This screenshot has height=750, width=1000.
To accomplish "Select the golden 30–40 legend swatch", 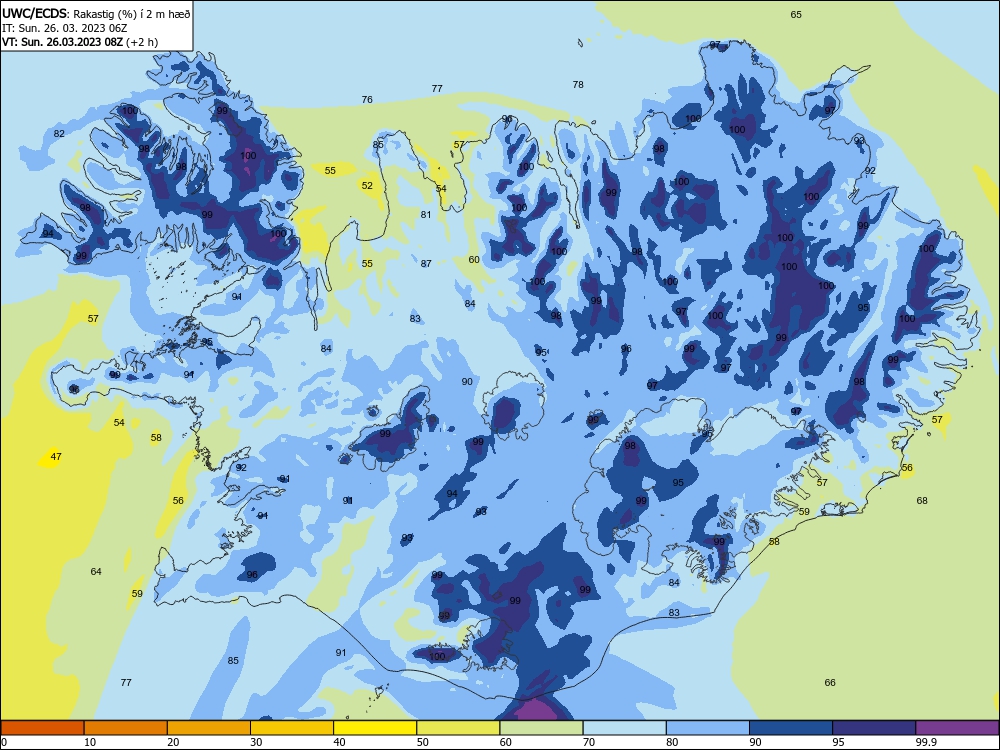I will pyautogui.click(x=292, y=728).
